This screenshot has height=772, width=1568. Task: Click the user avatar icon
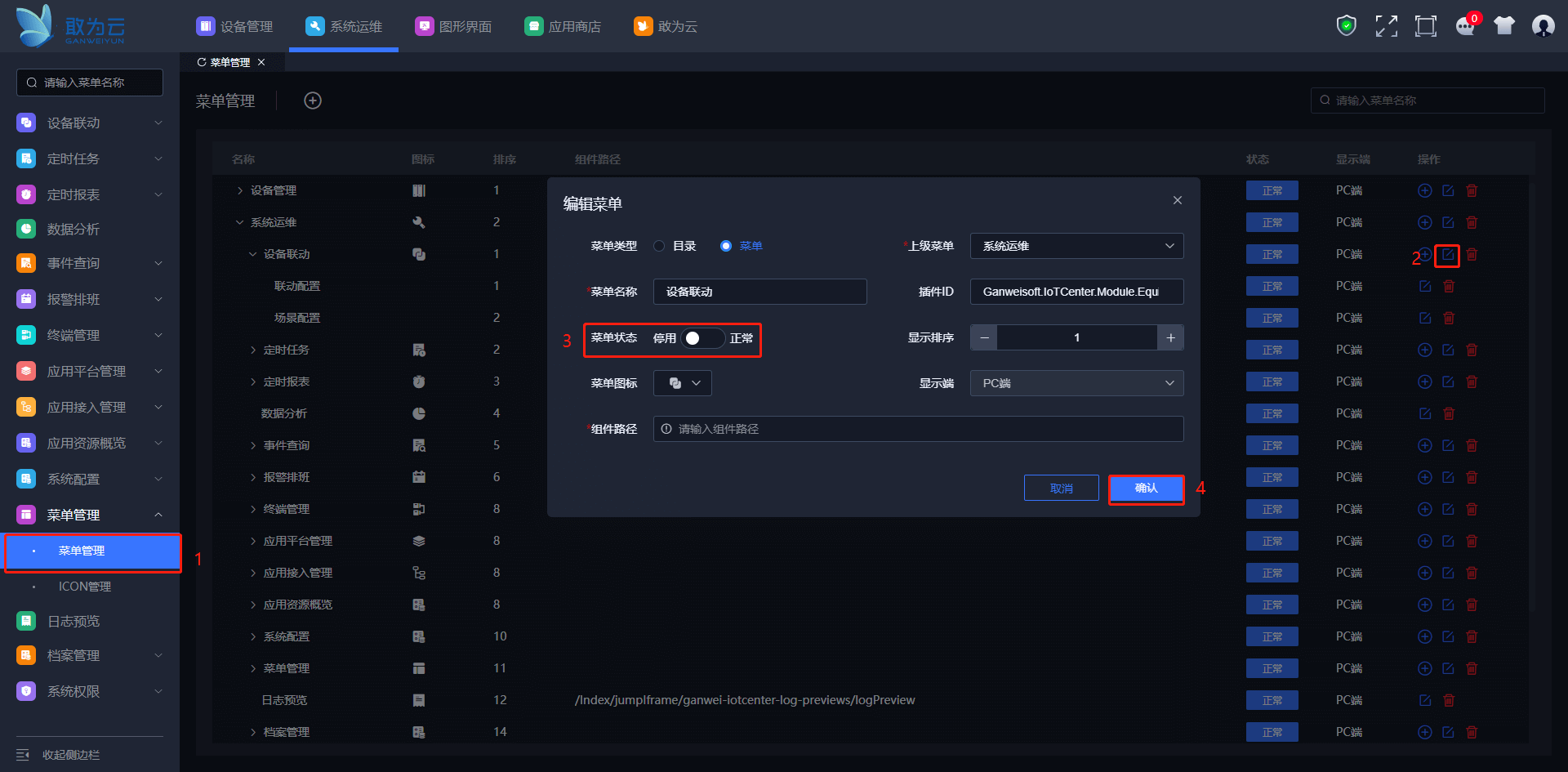click(x=1543, y=26)
